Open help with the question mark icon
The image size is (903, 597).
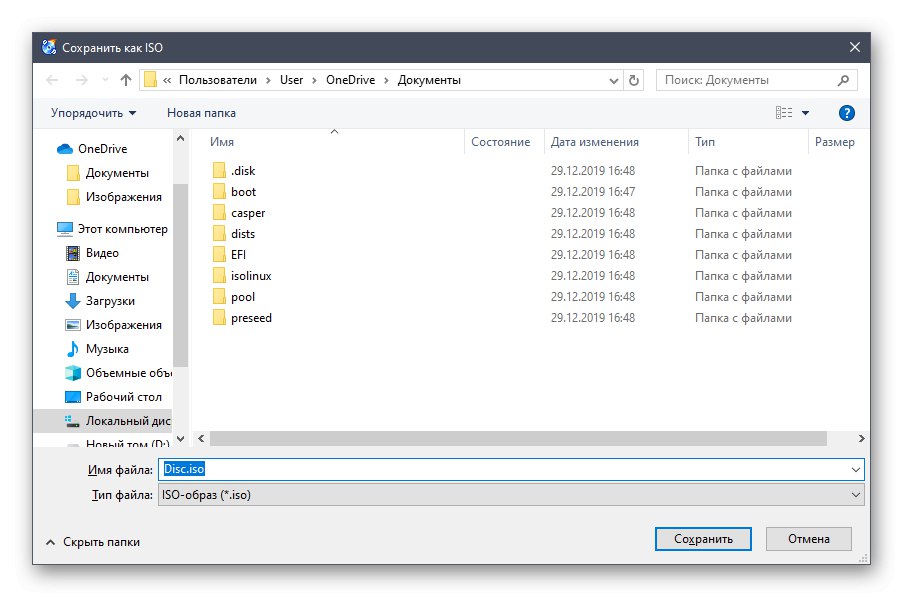pyautogui.click(x=847, y=113)
